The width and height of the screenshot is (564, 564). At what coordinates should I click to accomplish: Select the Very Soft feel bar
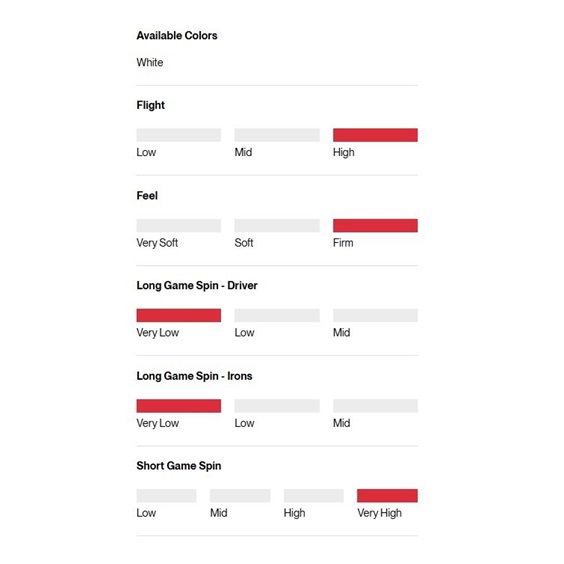point(179,226)
